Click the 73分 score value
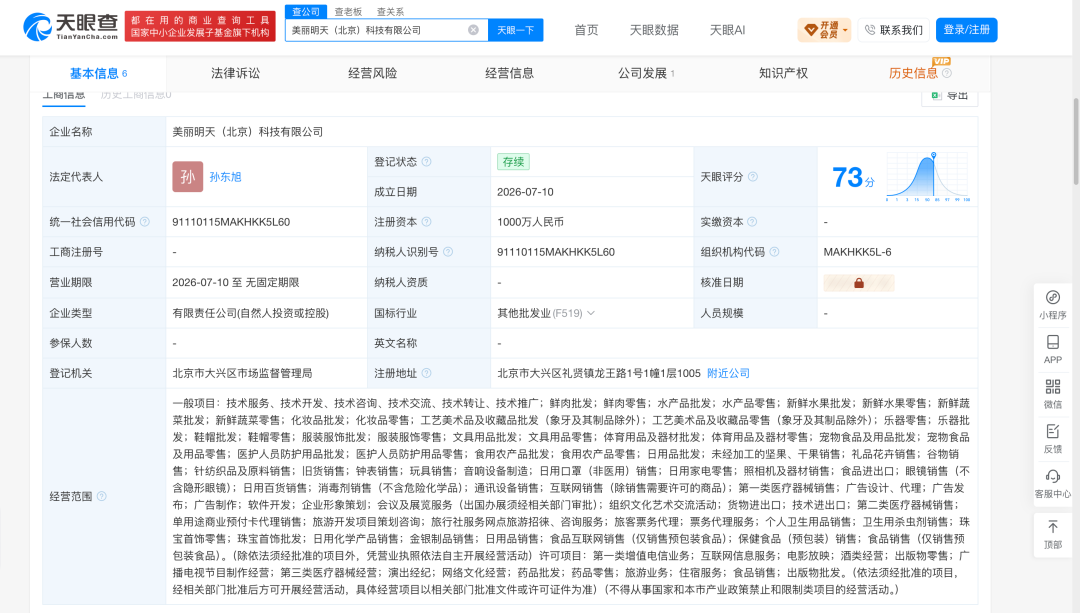 tap(853, 178)
